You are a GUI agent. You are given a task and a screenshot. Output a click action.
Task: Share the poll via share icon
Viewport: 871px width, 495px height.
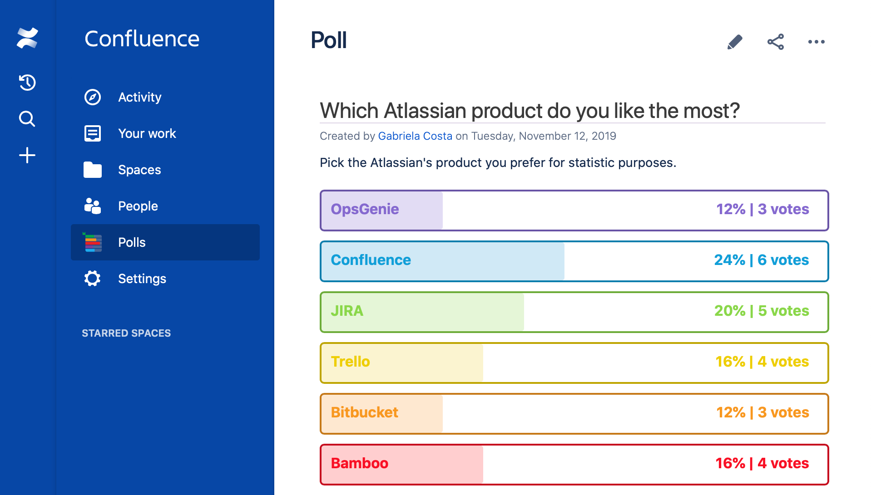point(776,42)
